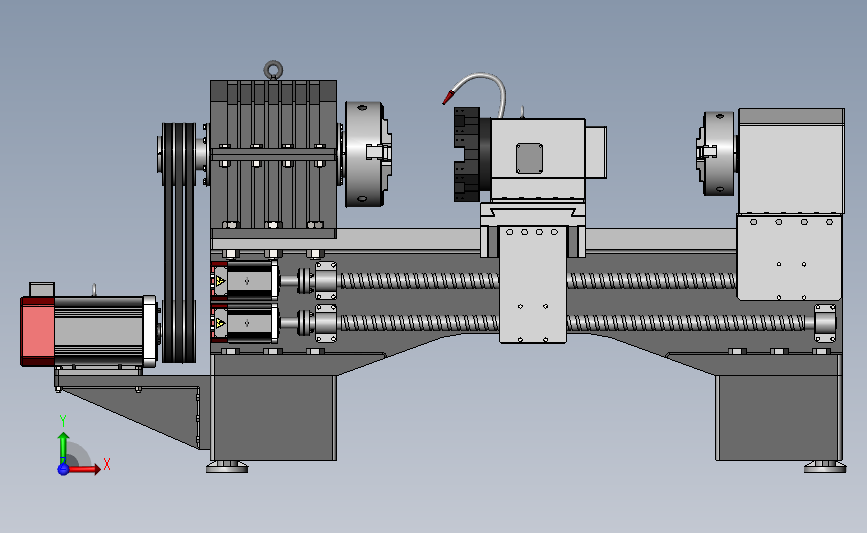The height and width of the screenshot is (533, 867).
Task: Select the turret body square cover plate
Action: [x=529, y=159]
